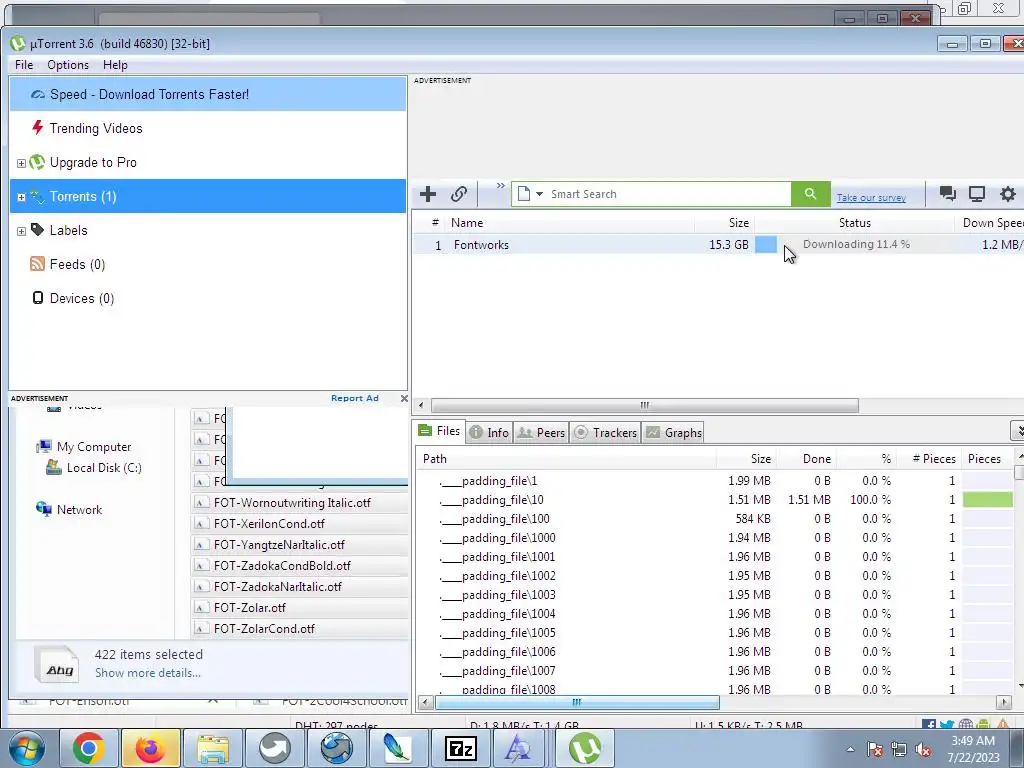Viewport: 1024px width, 768px height.
Task: Click the muted volume tray icon
Action: tap(923, 749)
